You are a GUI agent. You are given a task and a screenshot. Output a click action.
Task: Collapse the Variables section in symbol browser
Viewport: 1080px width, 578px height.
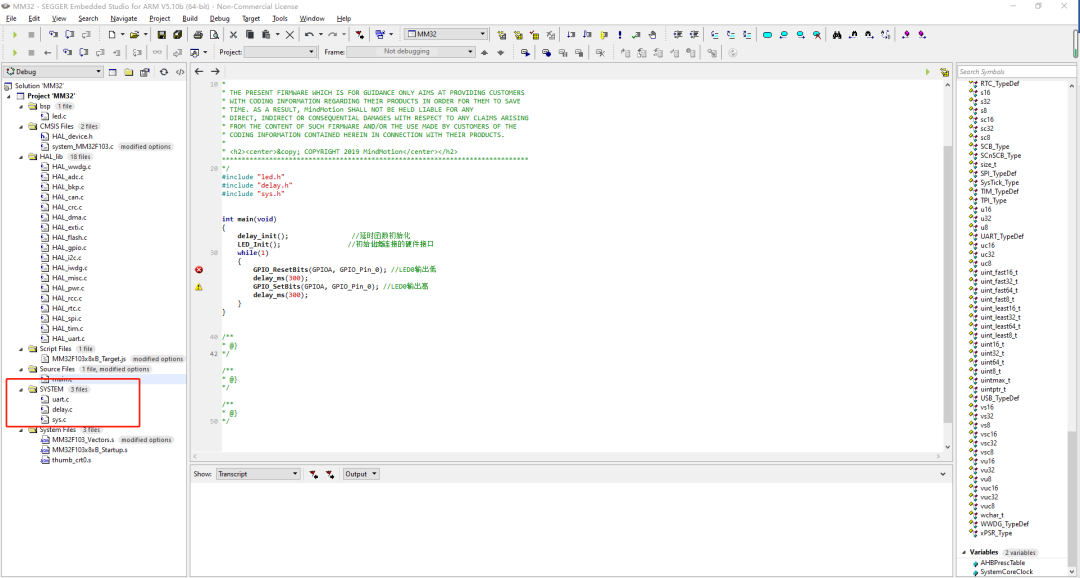(964, 553)
